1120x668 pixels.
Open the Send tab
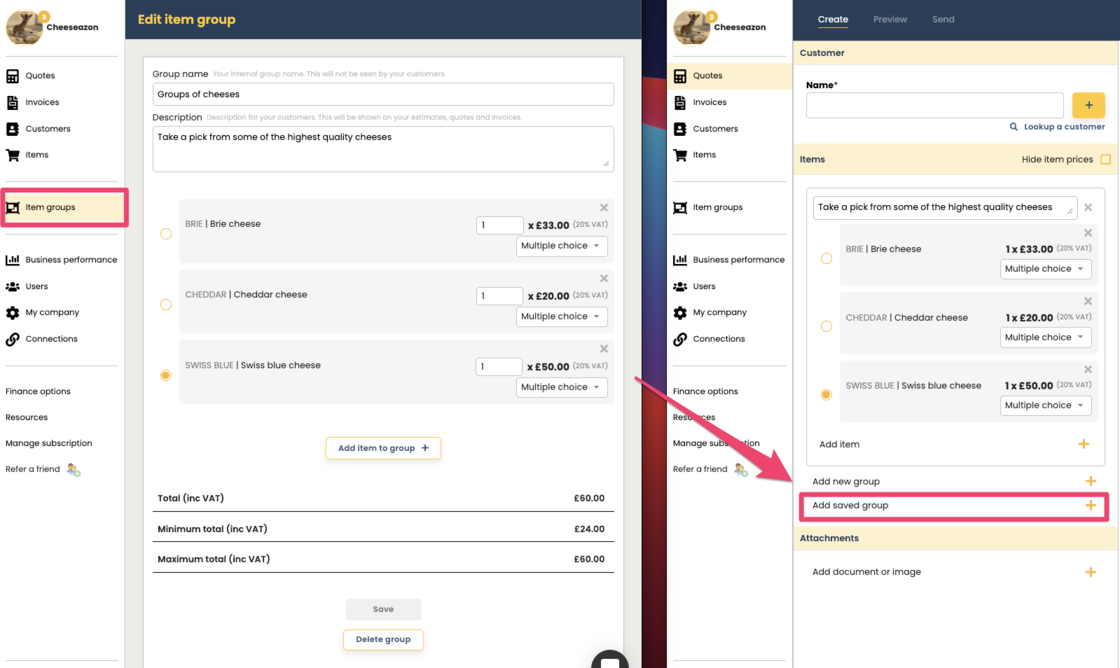943,19
